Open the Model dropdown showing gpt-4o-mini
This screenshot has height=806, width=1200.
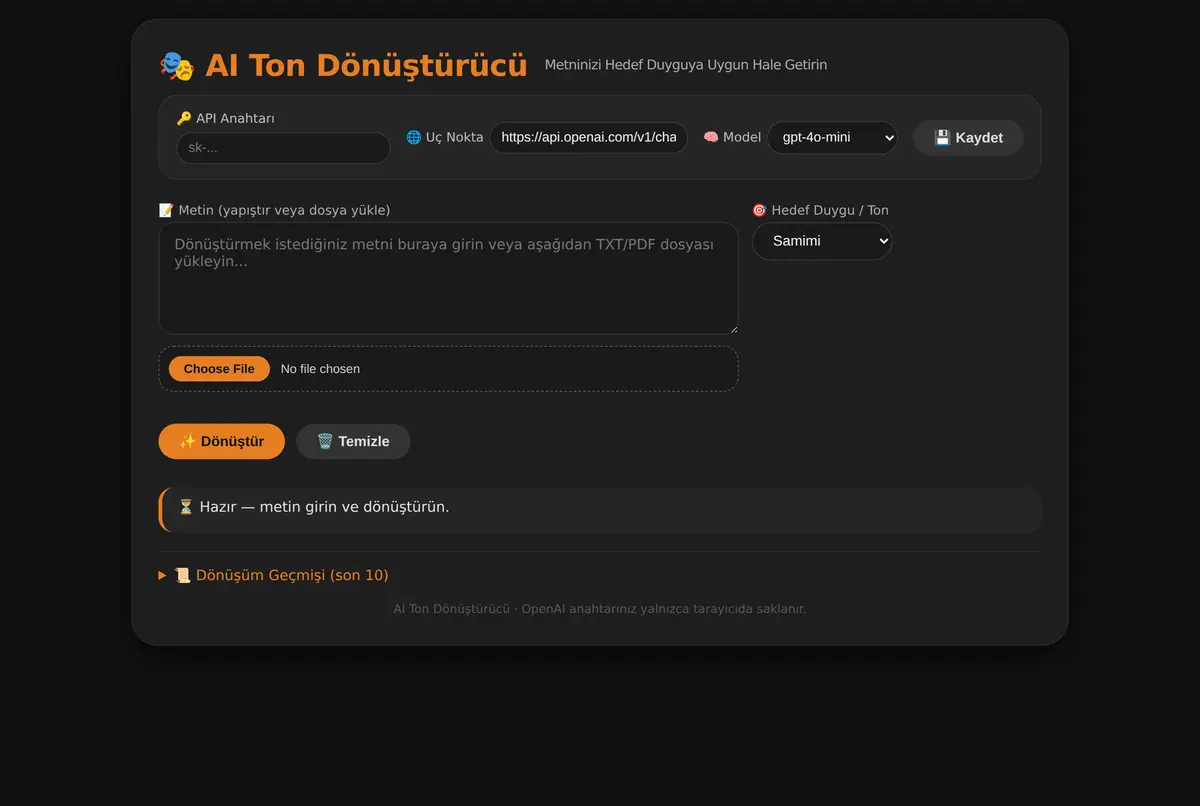[x=832, y=137]
